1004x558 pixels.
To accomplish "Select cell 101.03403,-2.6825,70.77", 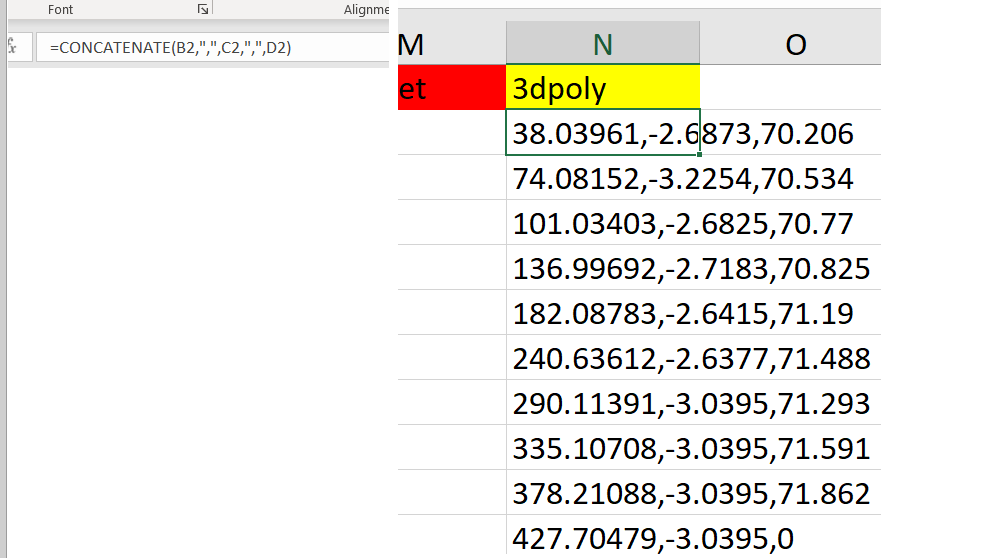I will pyautogui.click(x=603, y=222).
